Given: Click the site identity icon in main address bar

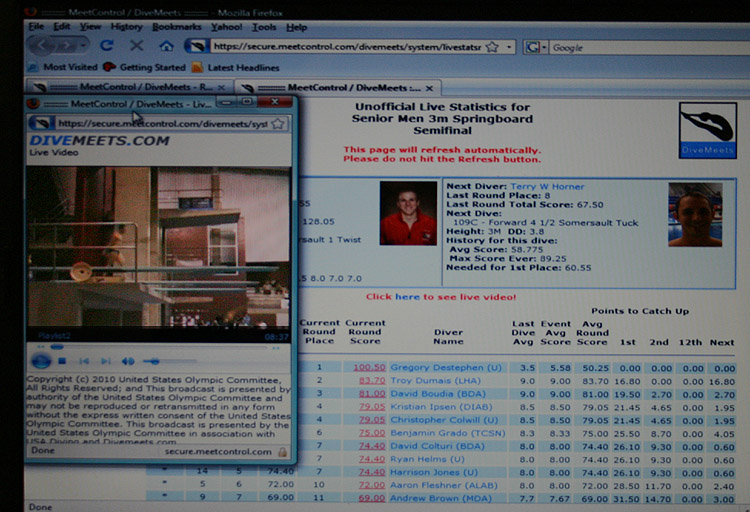Looking at the screenshot, I should (196, 46).
